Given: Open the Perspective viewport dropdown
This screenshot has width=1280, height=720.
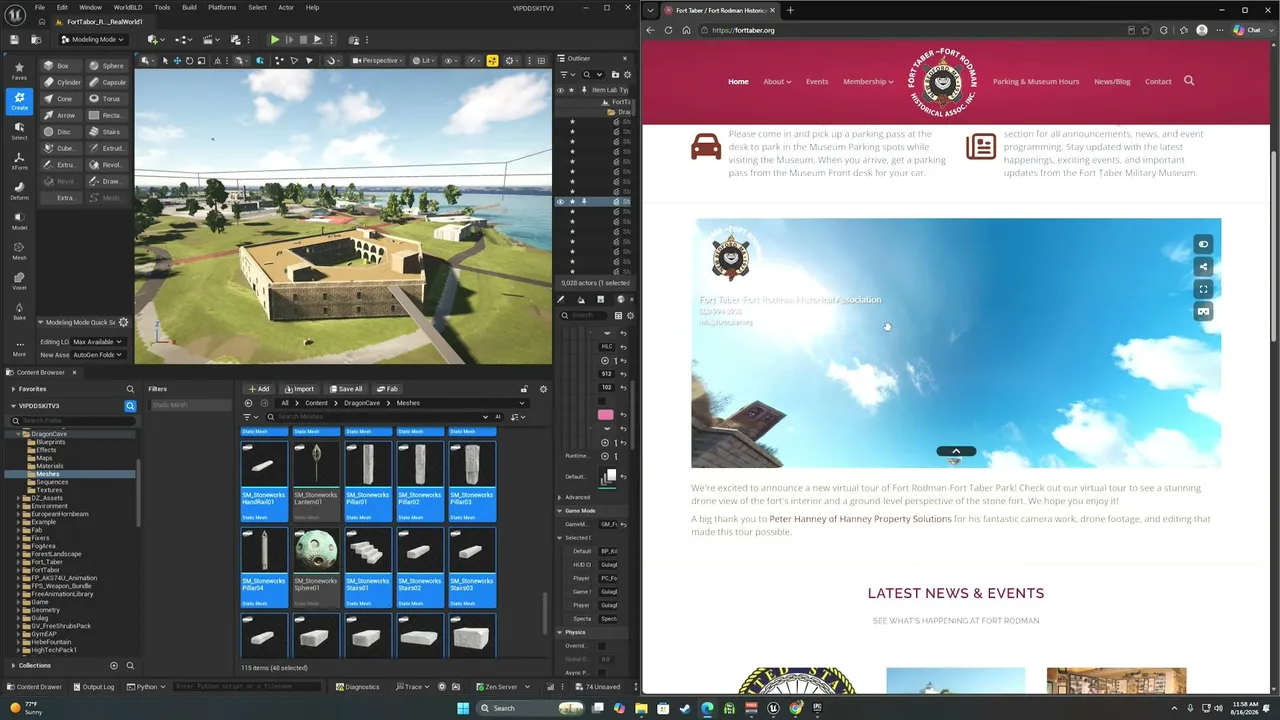Looking at the screenshot, I should [x=379, y=60].
